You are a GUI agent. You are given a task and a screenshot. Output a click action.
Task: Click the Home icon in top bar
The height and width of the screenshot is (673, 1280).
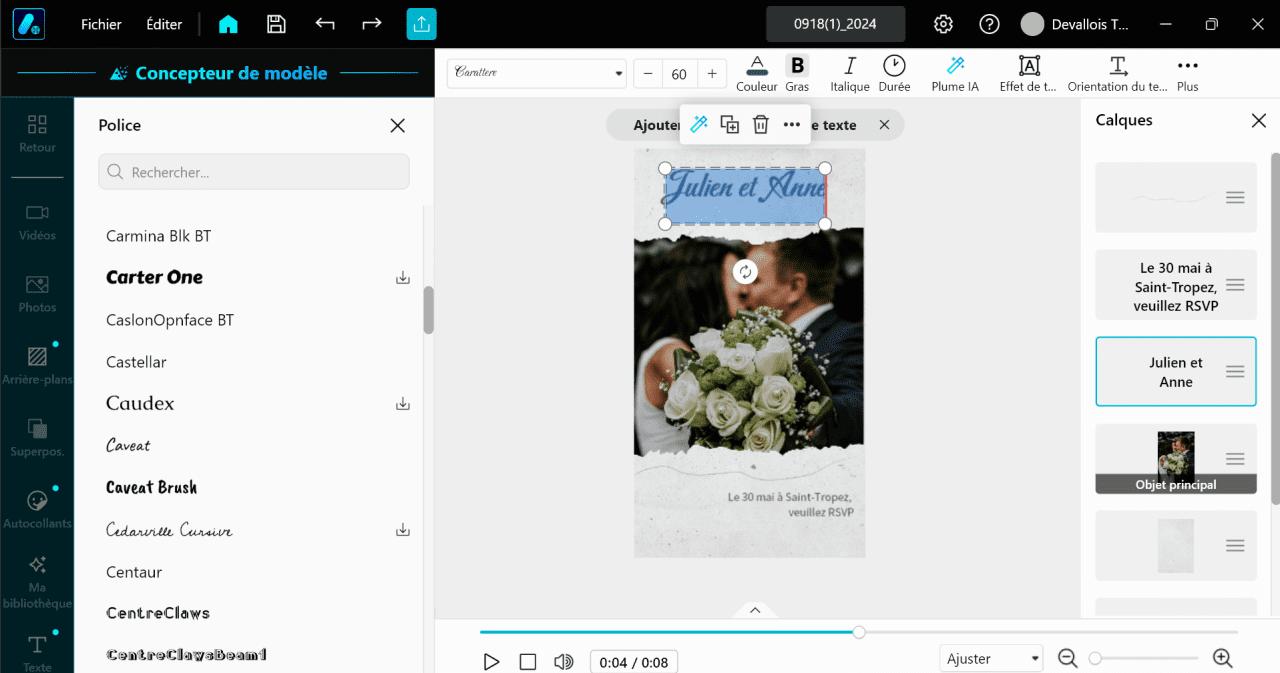228,24
